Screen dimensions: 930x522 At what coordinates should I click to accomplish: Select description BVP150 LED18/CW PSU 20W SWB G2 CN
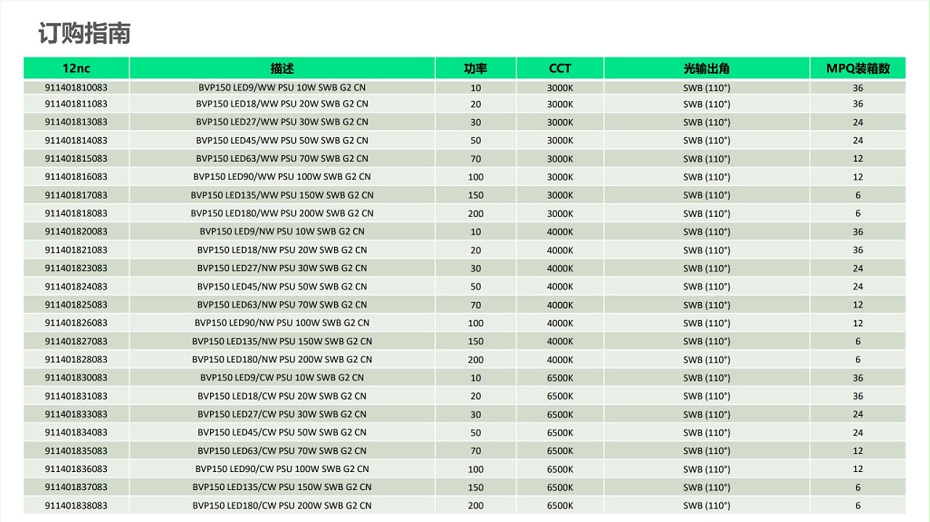[282, 396]
